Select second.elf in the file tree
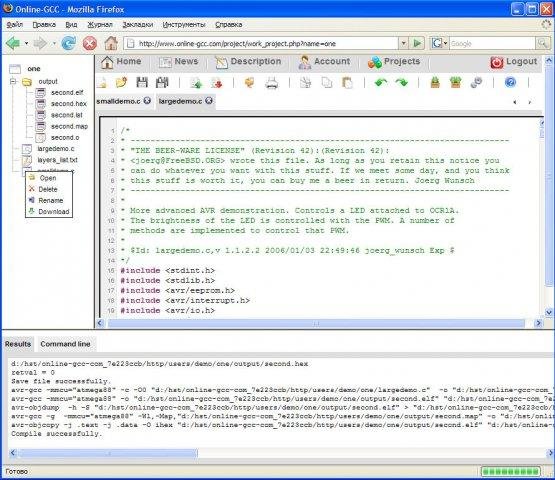The width and height of the screenshot is (555, 480). coord(67,93)
